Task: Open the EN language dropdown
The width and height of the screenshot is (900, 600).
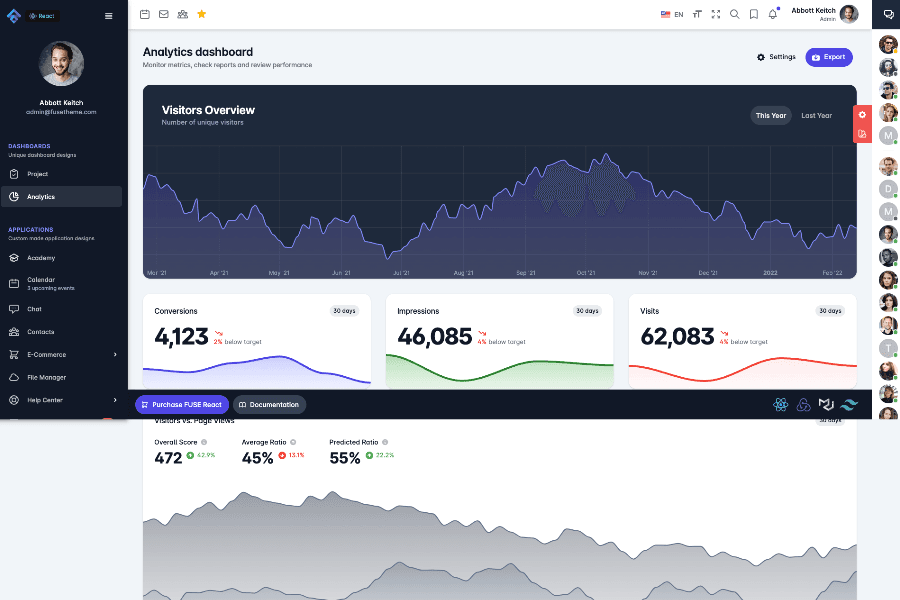Action: (x=672, y=14)
